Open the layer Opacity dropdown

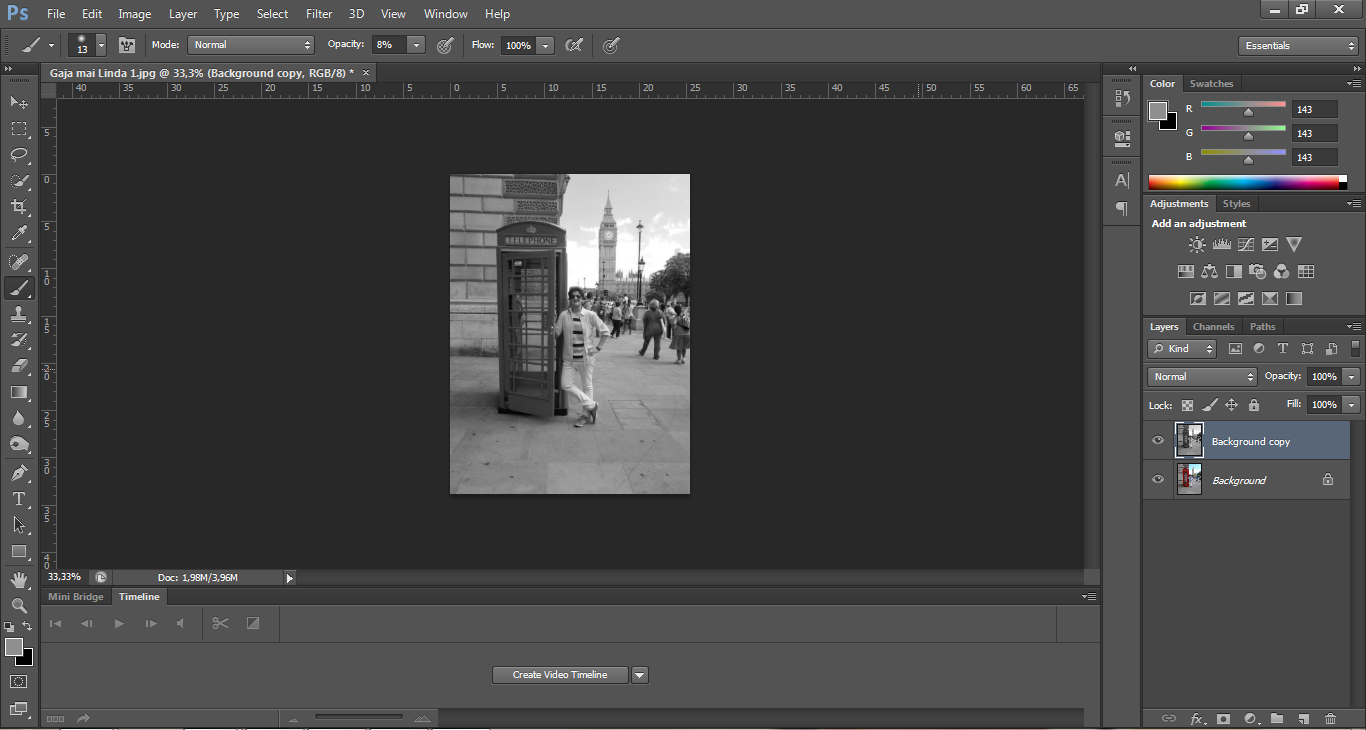[1352, 377]
